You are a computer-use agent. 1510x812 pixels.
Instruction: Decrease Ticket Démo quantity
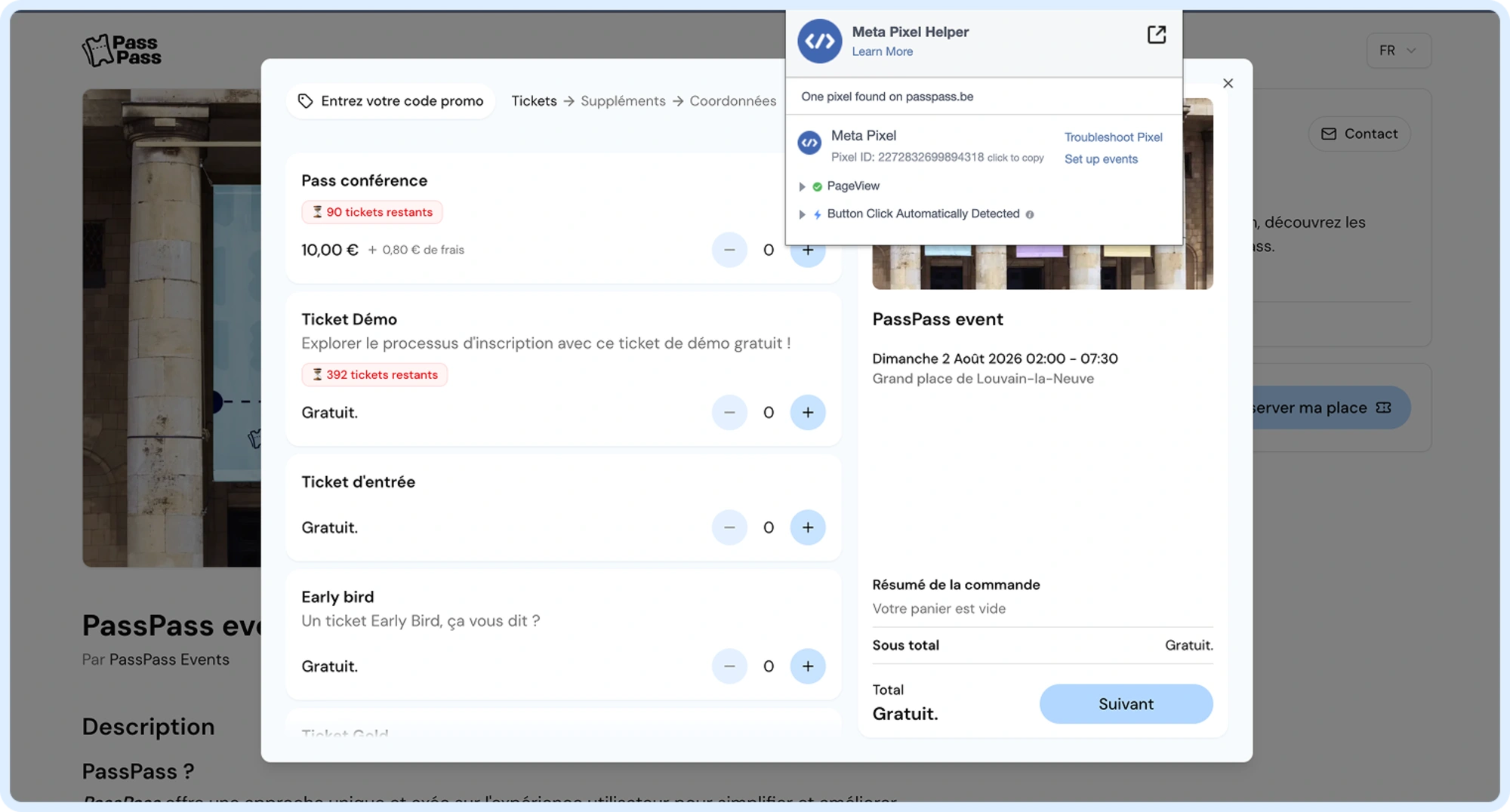click(x=729, y=413)
